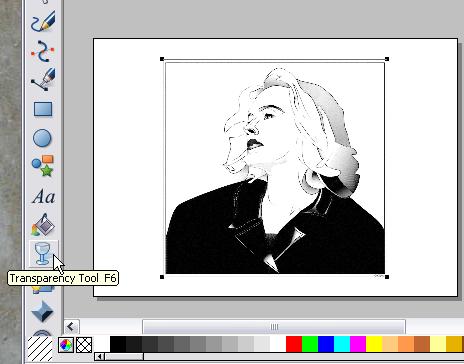Select the curve node drawing tool
This screenshot has width=464, height=364.
coord(43,51)
